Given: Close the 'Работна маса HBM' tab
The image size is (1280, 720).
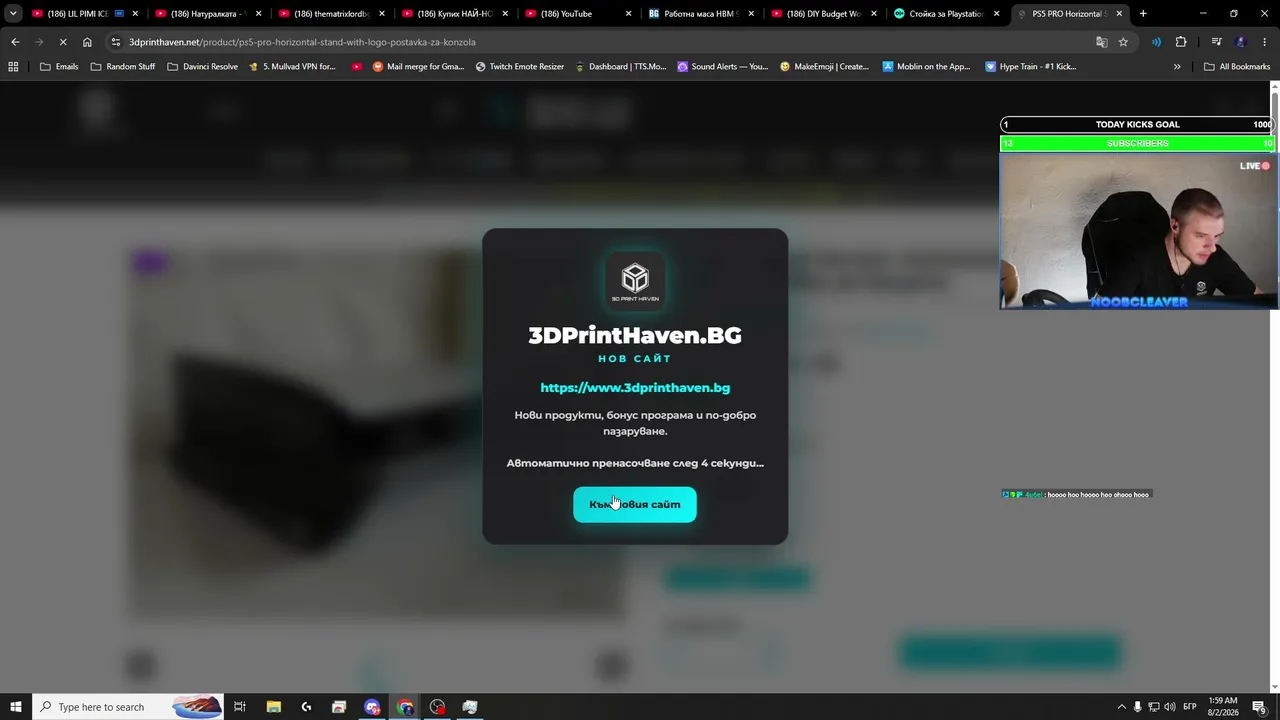Looking at the screenshot, I should click(751, 14).
